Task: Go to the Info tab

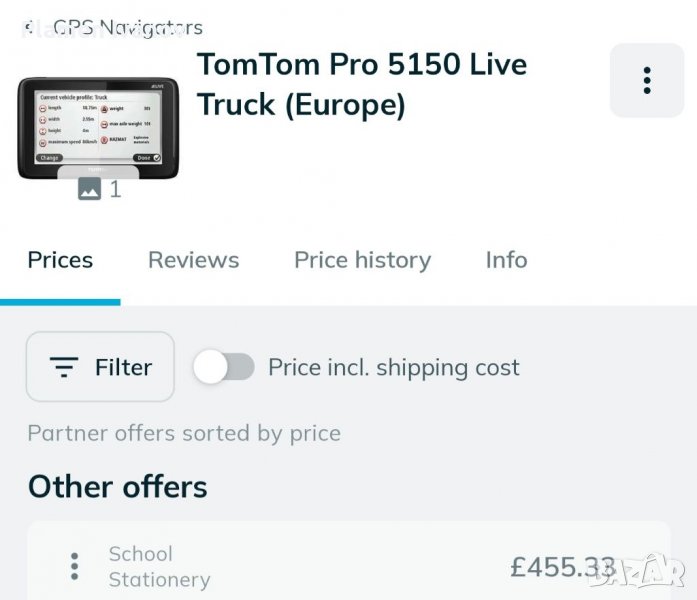Action: (506, 260)
